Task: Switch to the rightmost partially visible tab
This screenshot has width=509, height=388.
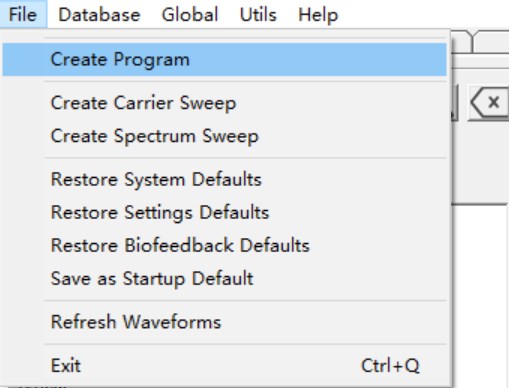Action: tap(492, 41)
